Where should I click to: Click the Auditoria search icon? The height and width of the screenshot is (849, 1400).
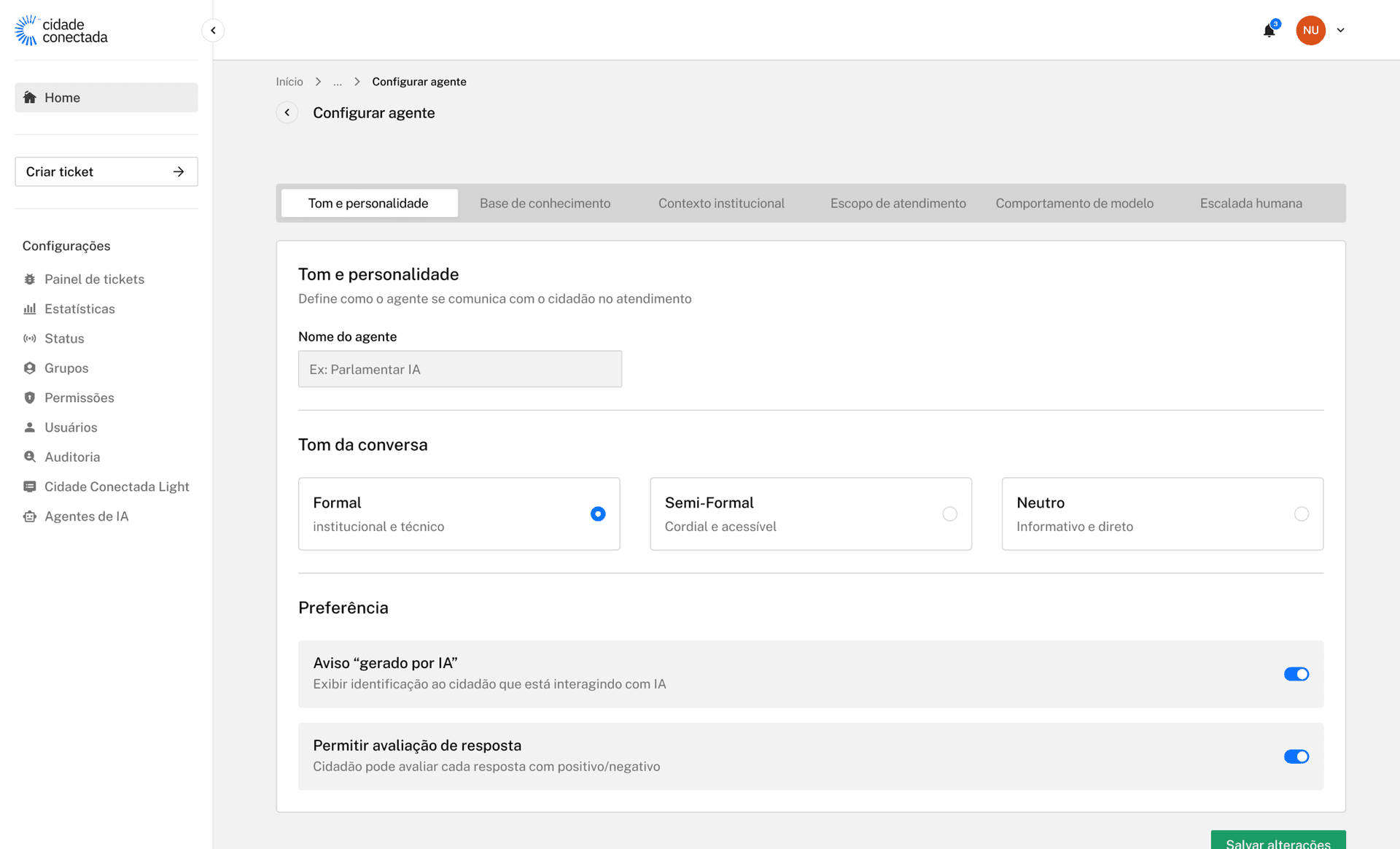(x=30, y=457)
